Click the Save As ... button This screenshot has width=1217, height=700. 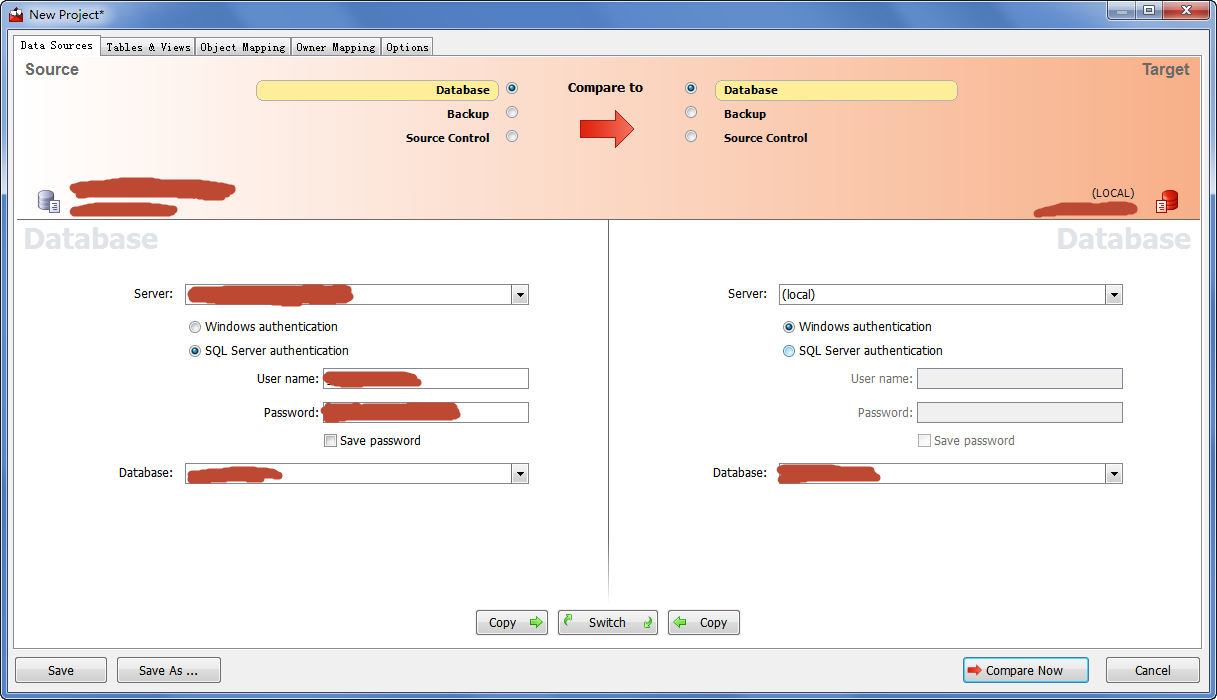169,670
